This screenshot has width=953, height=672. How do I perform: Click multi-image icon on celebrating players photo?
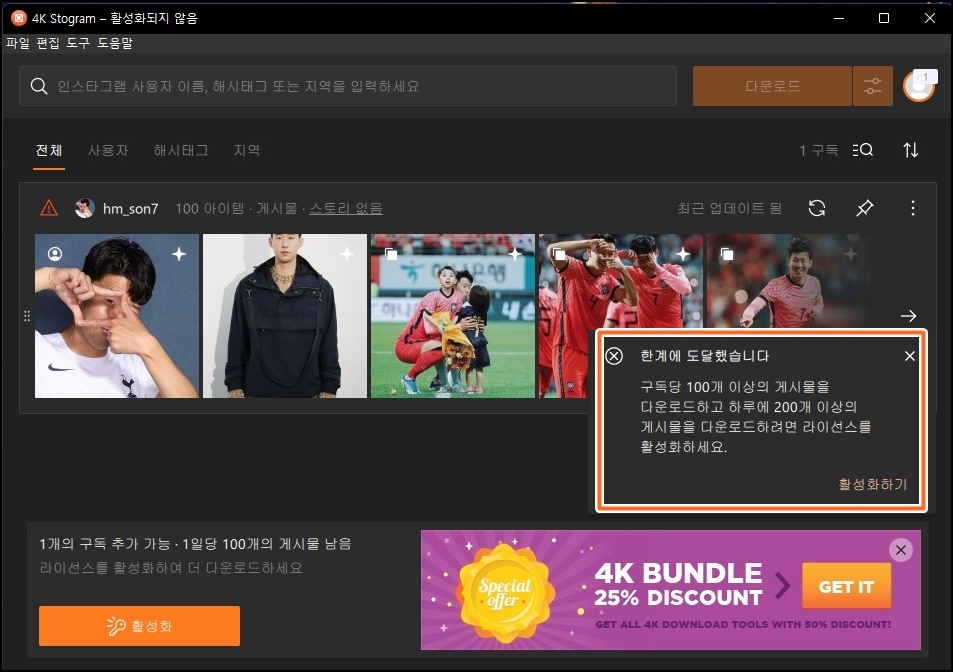point(559,254)
